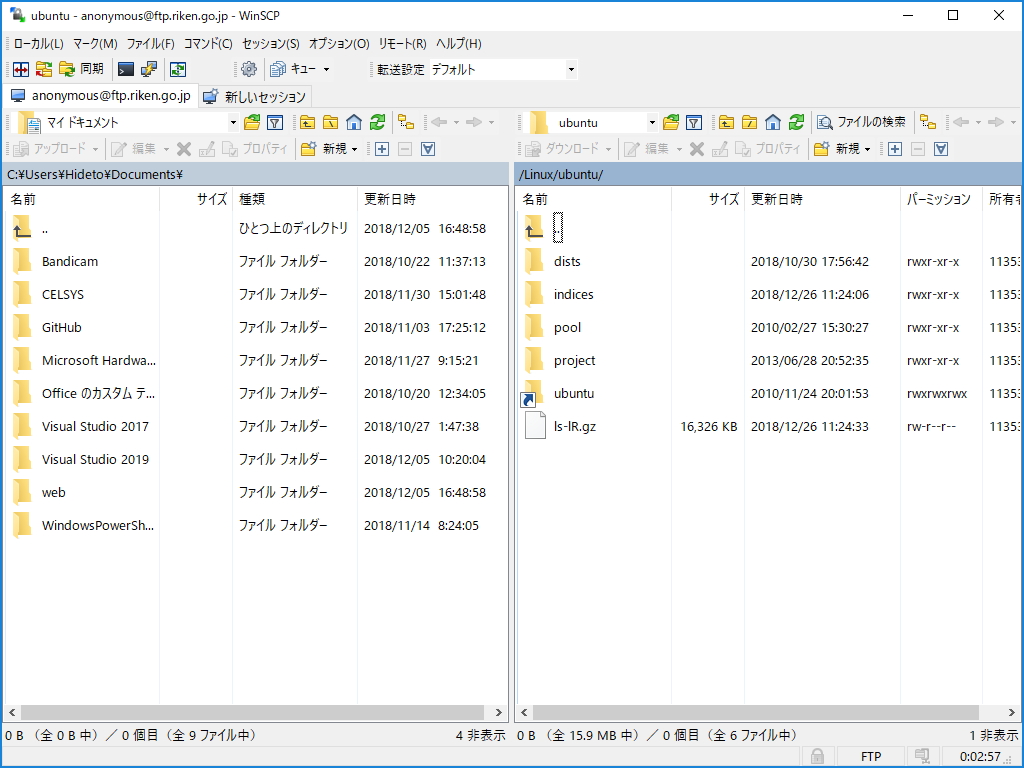Click the lock icon in the status bar

click(x=816, y=756)
